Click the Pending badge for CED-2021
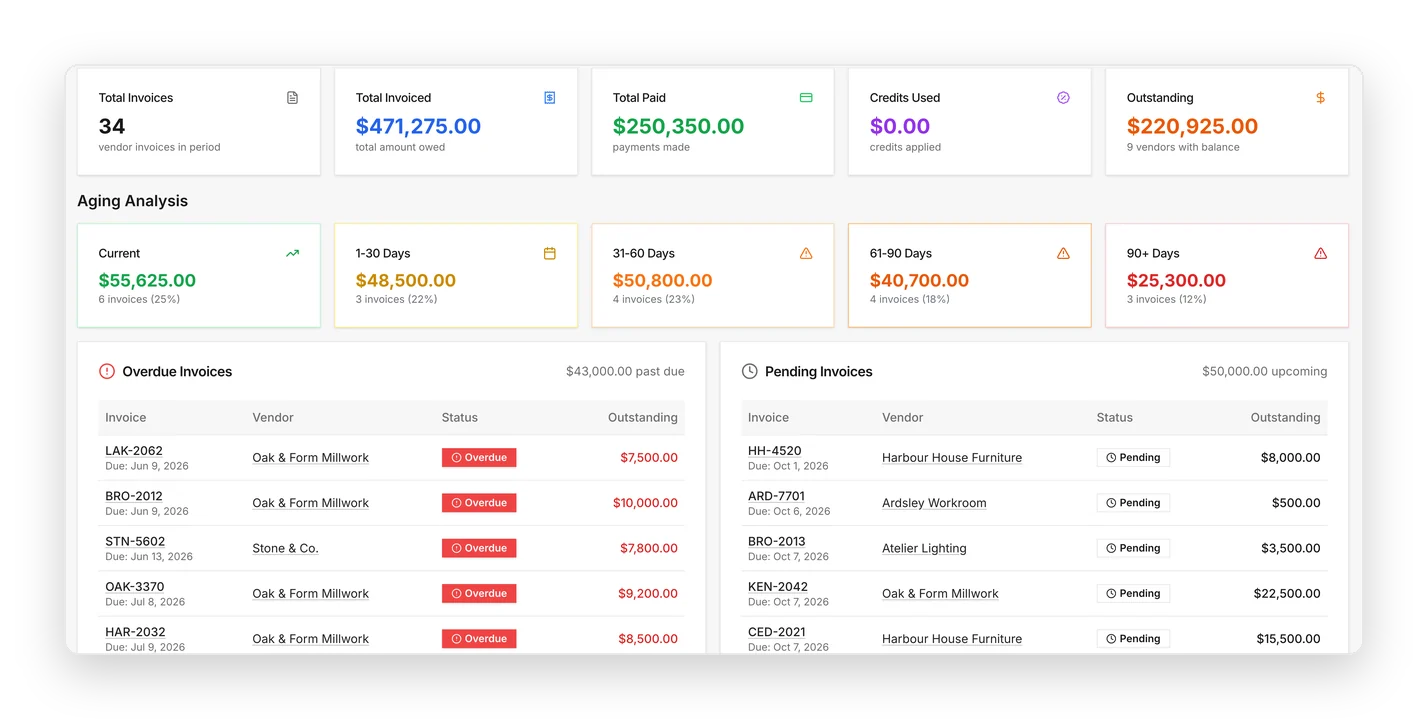This screenshot has width=1428, height=719. 1133,639
